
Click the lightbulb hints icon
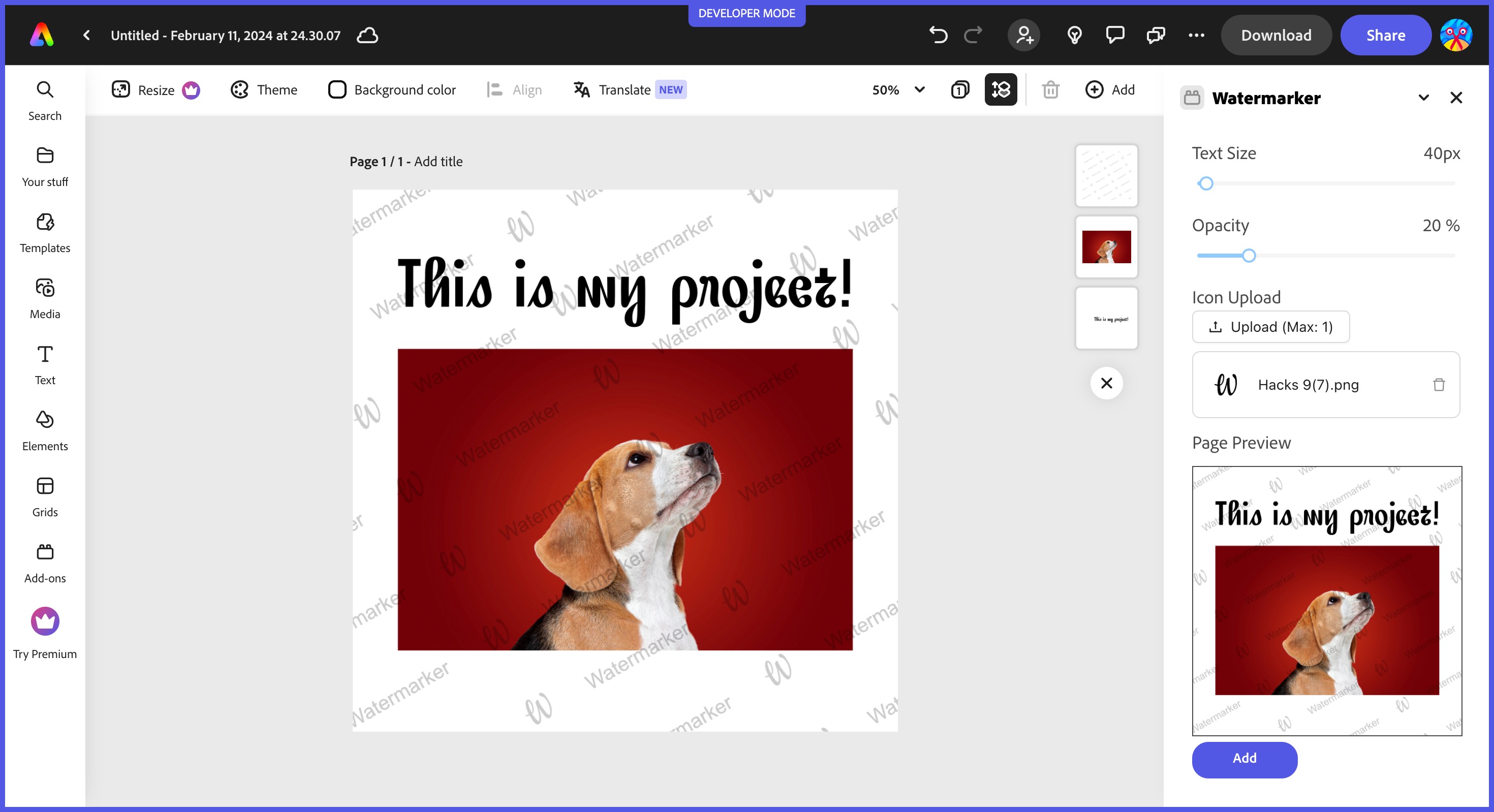[x=1074, y=36]
